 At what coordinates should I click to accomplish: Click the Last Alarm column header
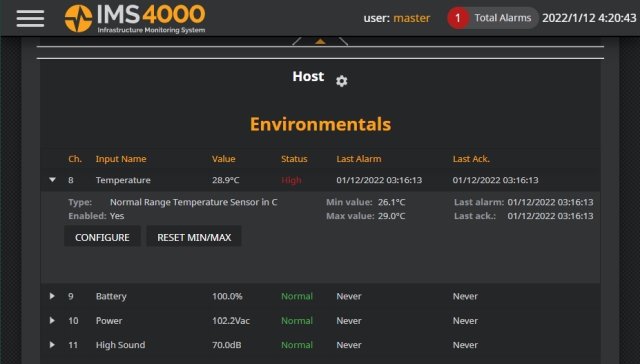[x=359, y=159]
